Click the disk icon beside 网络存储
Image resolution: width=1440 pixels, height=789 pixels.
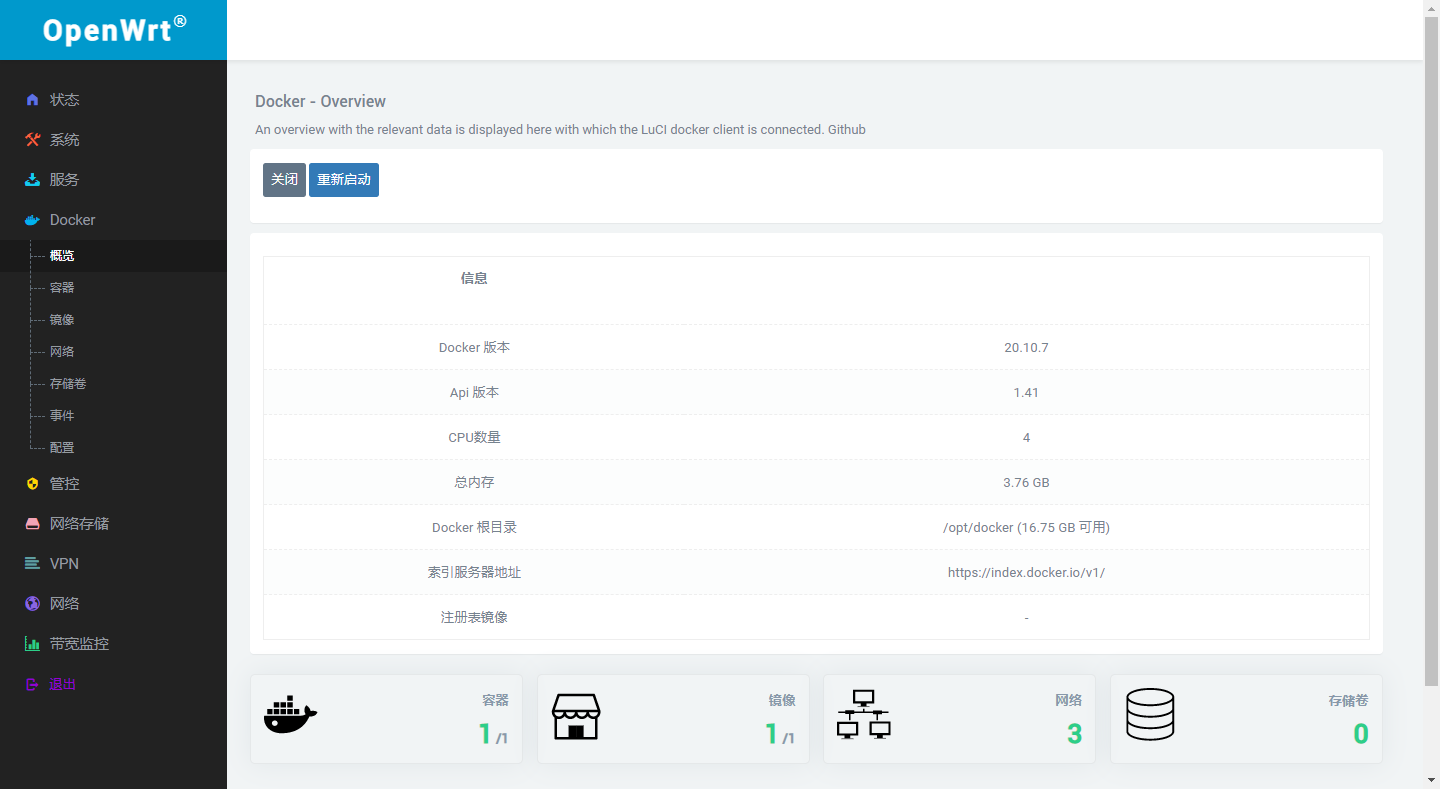tap(31, 523)
